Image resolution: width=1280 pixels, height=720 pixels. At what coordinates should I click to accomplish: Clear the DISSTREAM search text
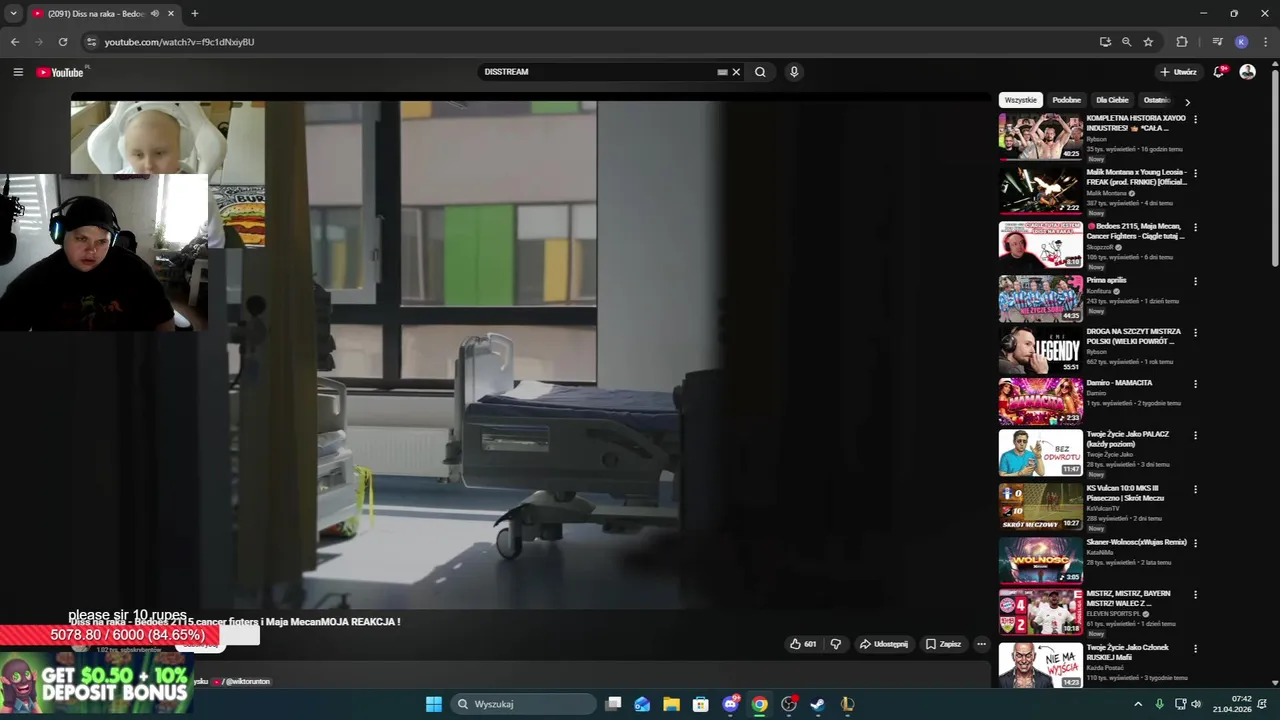tap(736, 72)
